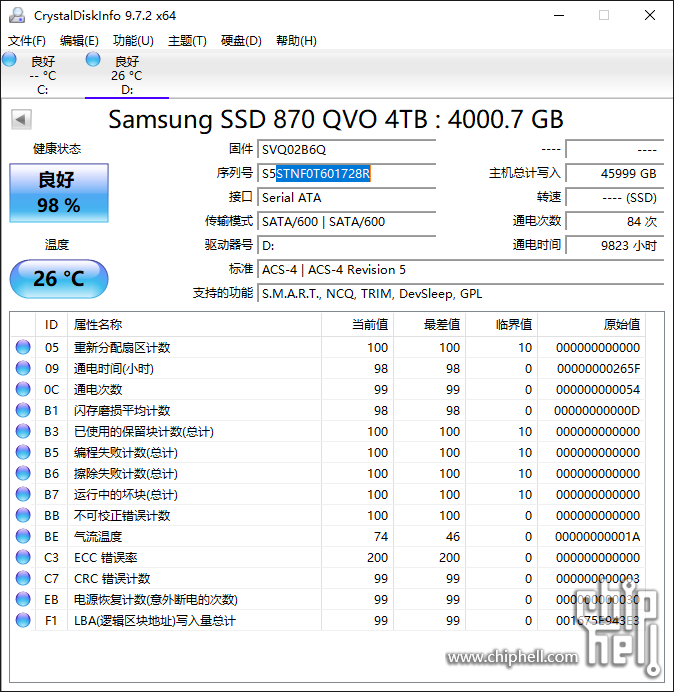Click raw value 0000000001A in row BE
Image resolution: width=674 pixels, height=692 pixels.
[x=598, y=537]
